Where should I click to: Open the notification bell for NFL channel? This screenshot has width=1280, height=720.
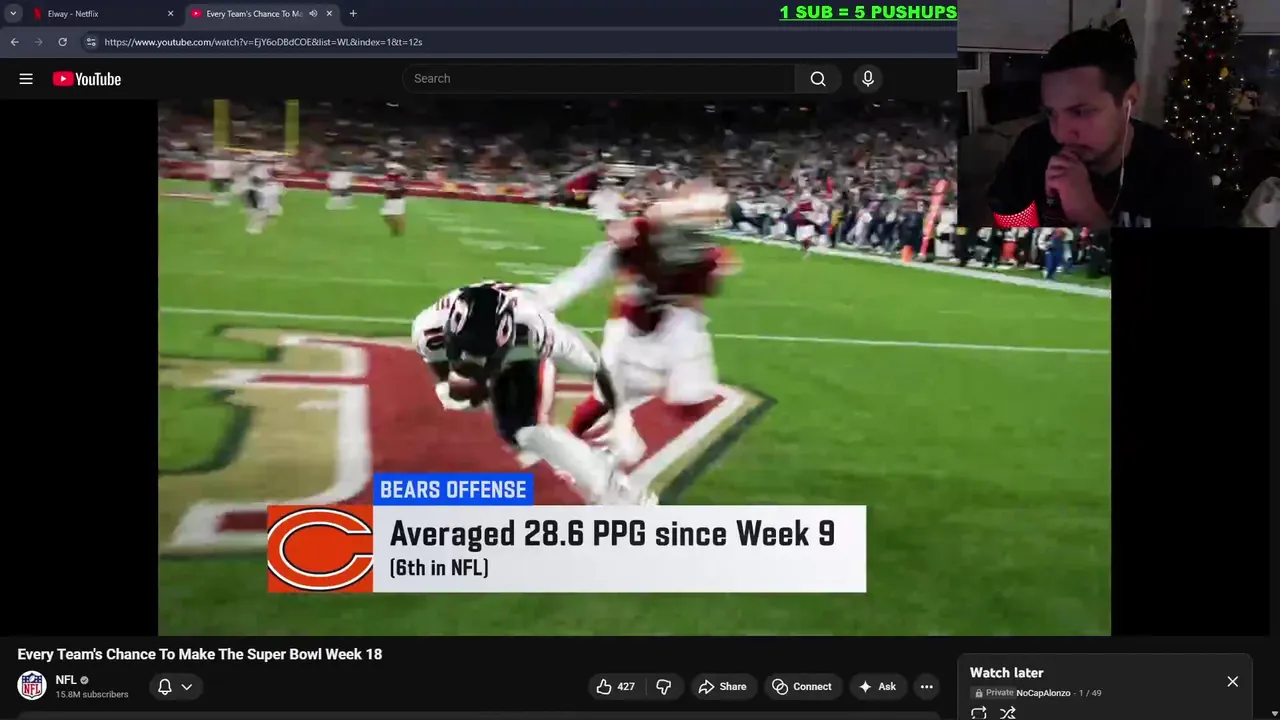tap(165, 687)
